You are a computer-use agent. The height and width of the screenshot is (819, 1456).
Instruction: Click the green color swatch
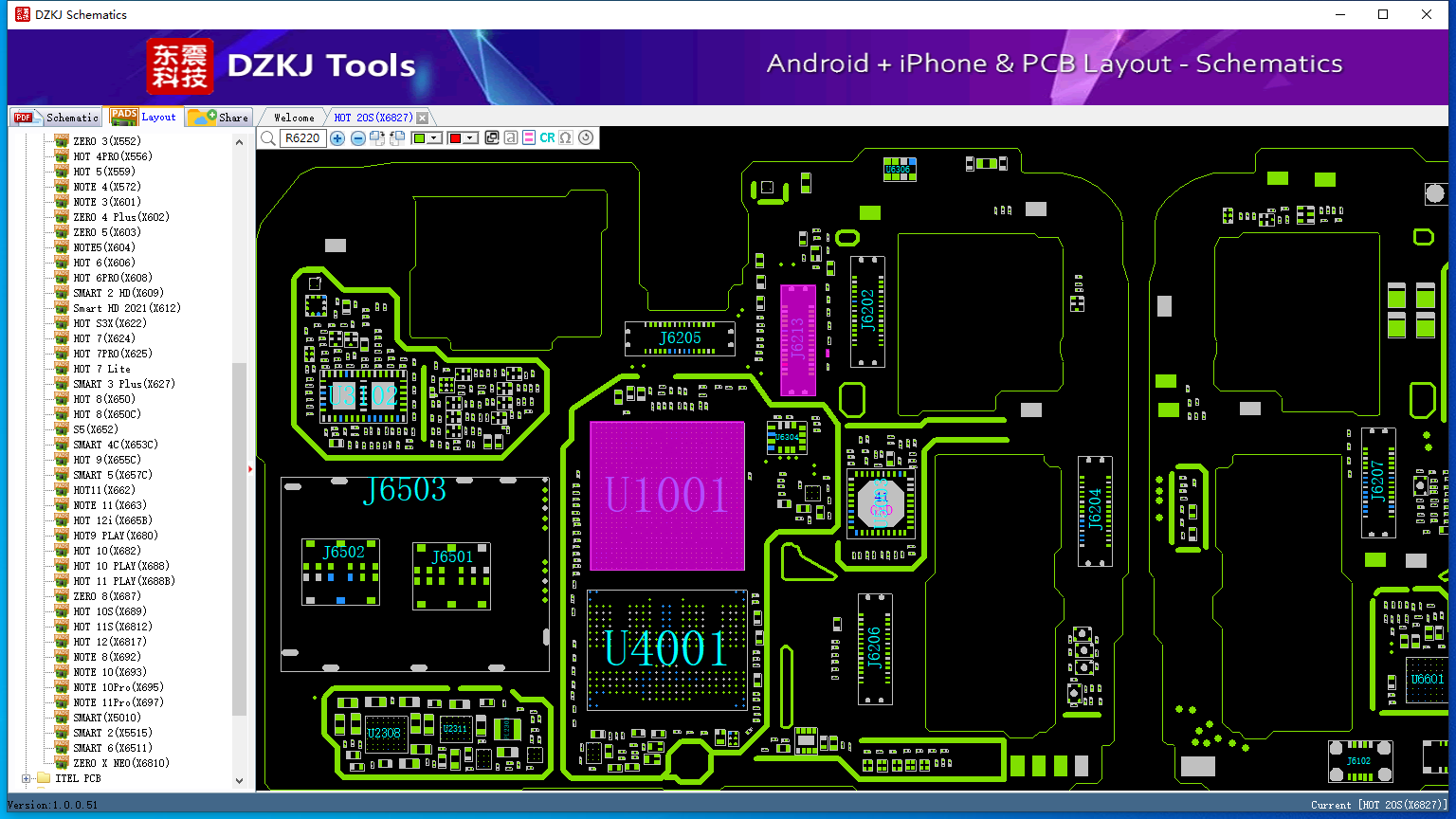[x=419, y=138]
